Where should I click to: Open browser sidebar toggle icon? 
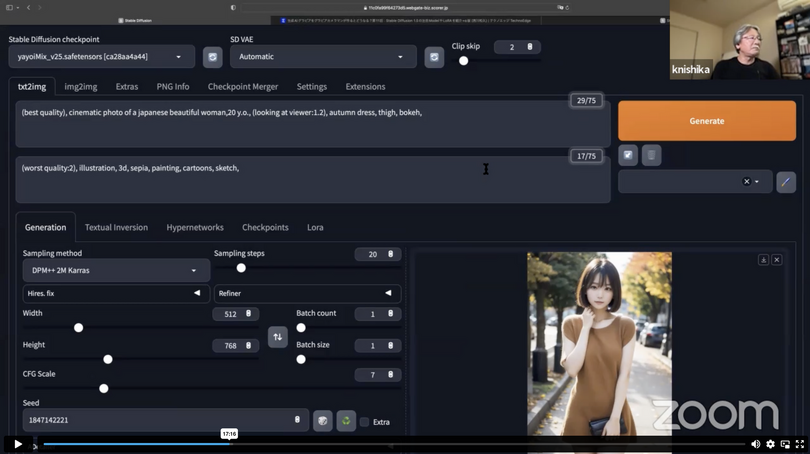click(9, 8)
